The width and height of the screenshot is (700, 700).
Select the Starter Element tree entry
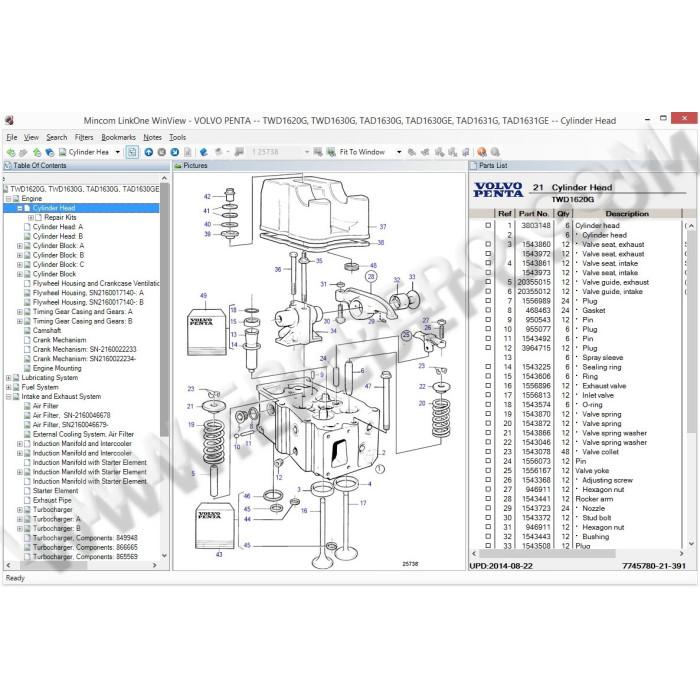pyautogui.click(x=55, y=491)
